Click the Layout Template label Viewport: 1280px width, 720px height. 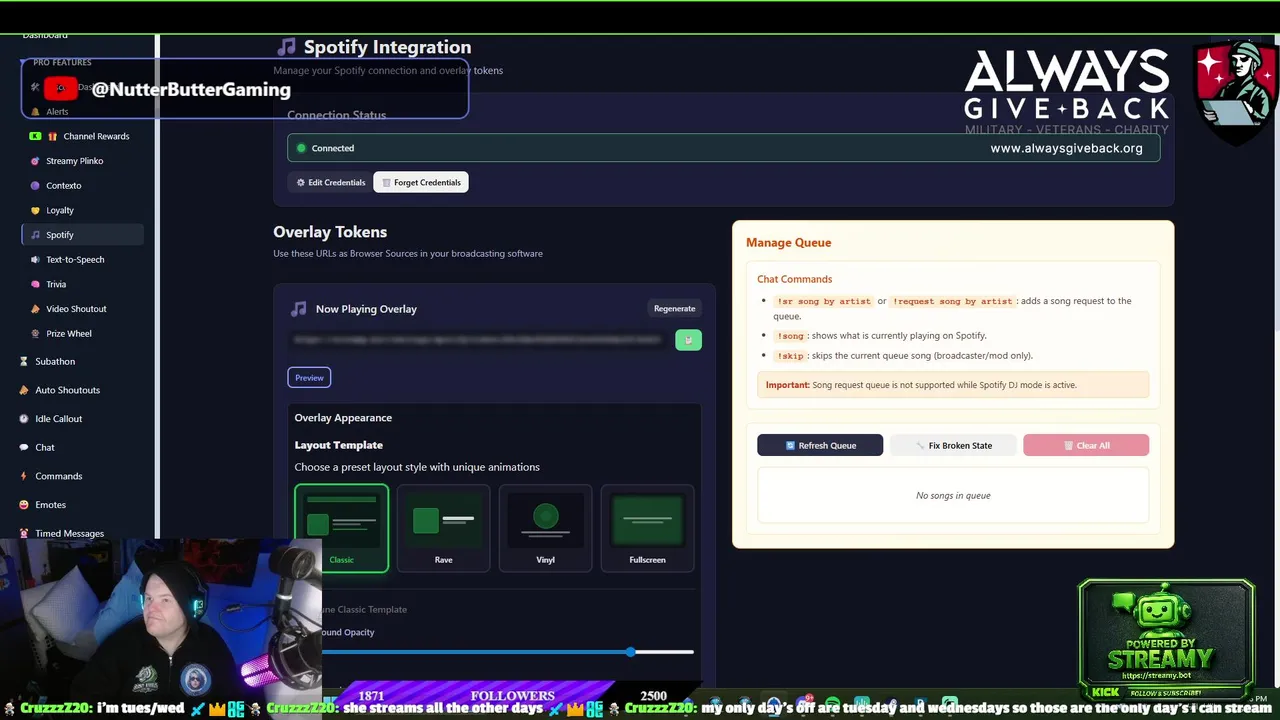[338, 445]
